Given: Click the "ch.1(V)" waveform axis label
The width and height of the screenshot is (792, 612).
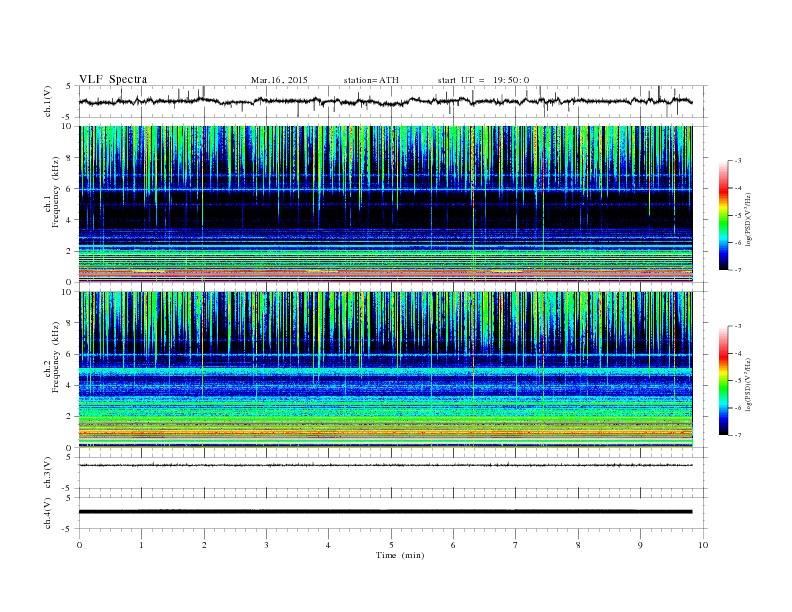Looking at the screenshot, I should pyautogui.click(x=47, y=101).
